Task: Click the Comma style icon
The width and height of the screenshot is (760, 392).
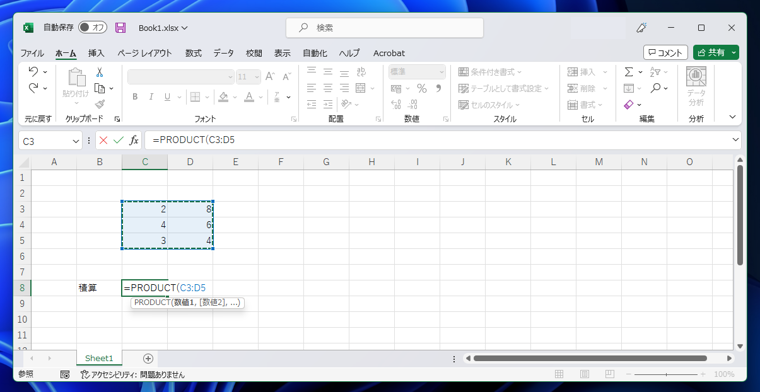Action: tap(439, 88)
